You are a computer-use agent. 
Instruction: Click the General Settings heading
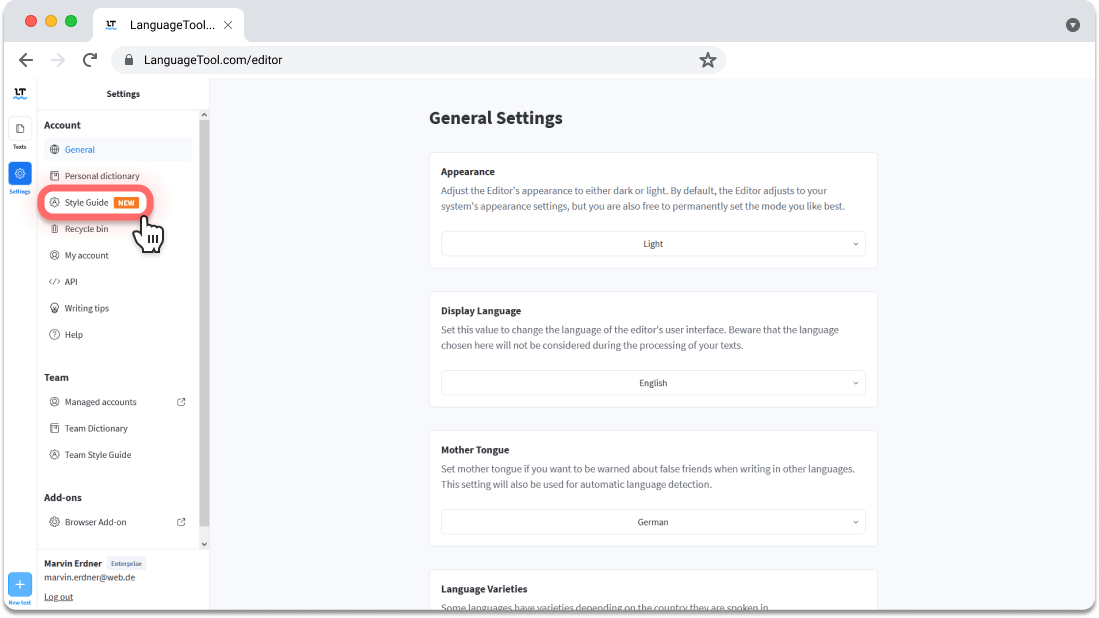[x=496, y=118]
